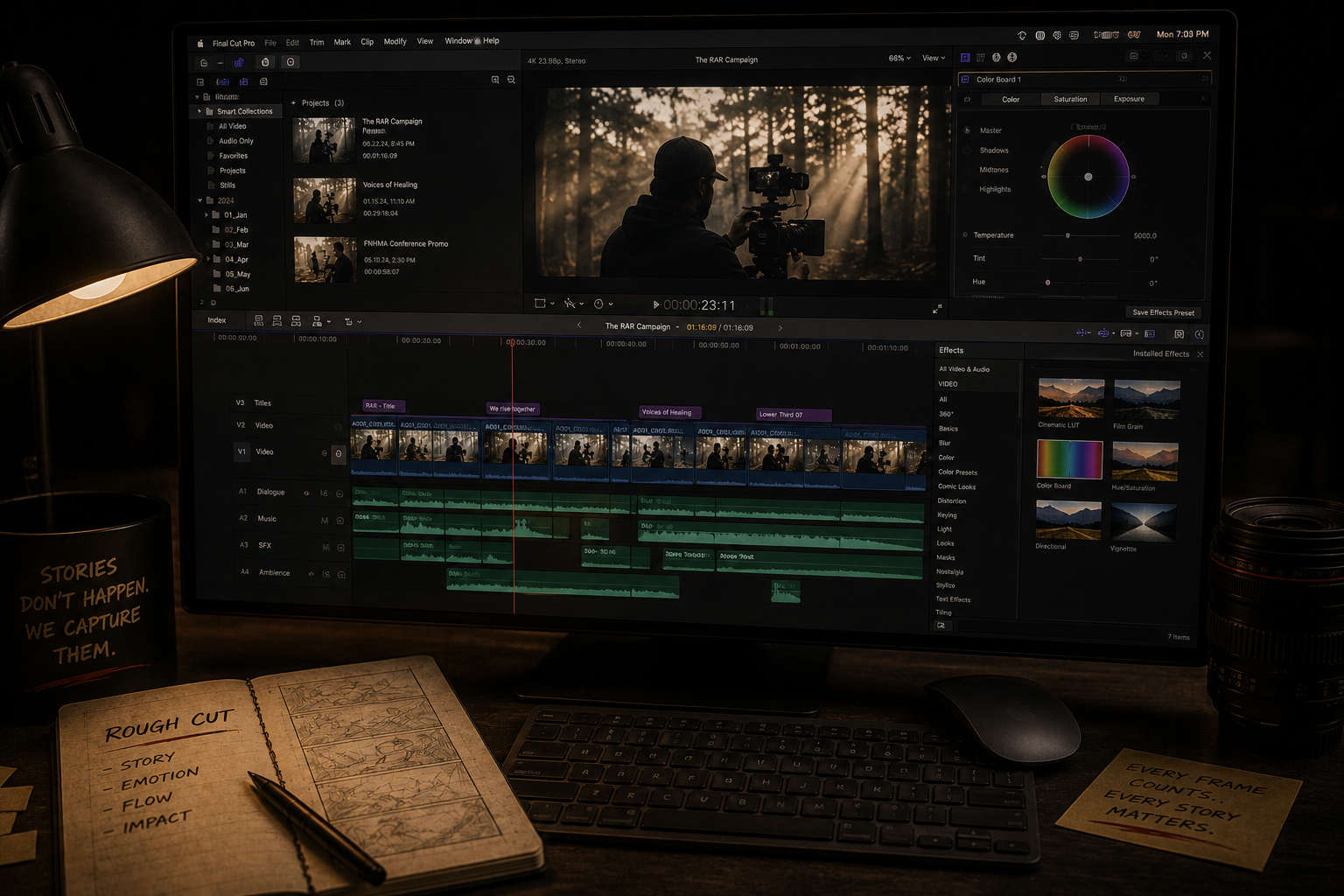Select the Cinematic LUT effect thumbnail
Viewport: 1344px width, 896px height.
1070,399
